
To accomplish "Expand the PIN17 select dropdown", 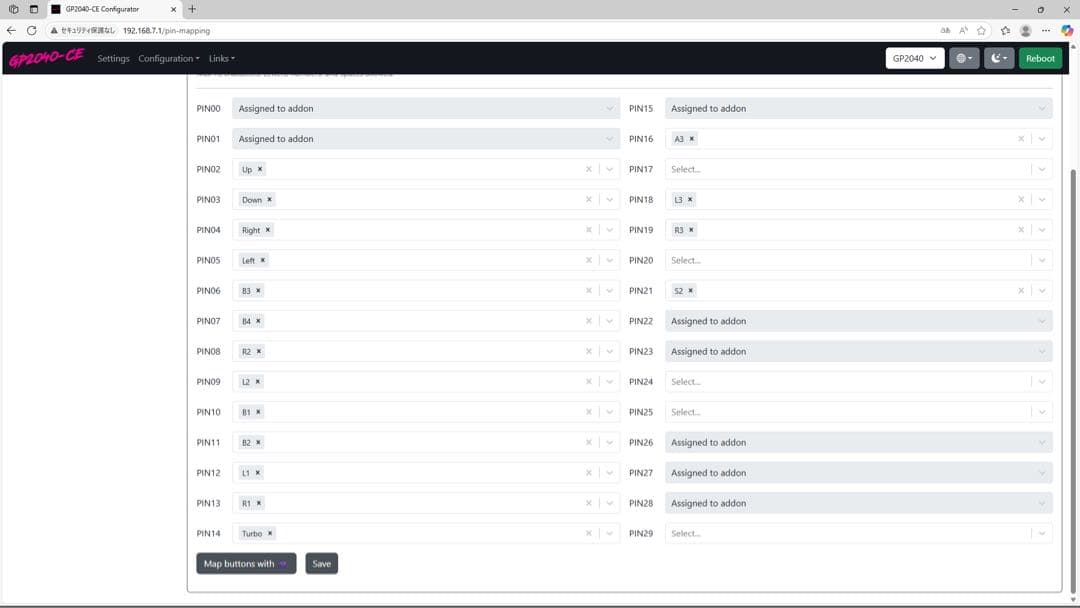I will pyautogui.click(x=1042, y=170).
